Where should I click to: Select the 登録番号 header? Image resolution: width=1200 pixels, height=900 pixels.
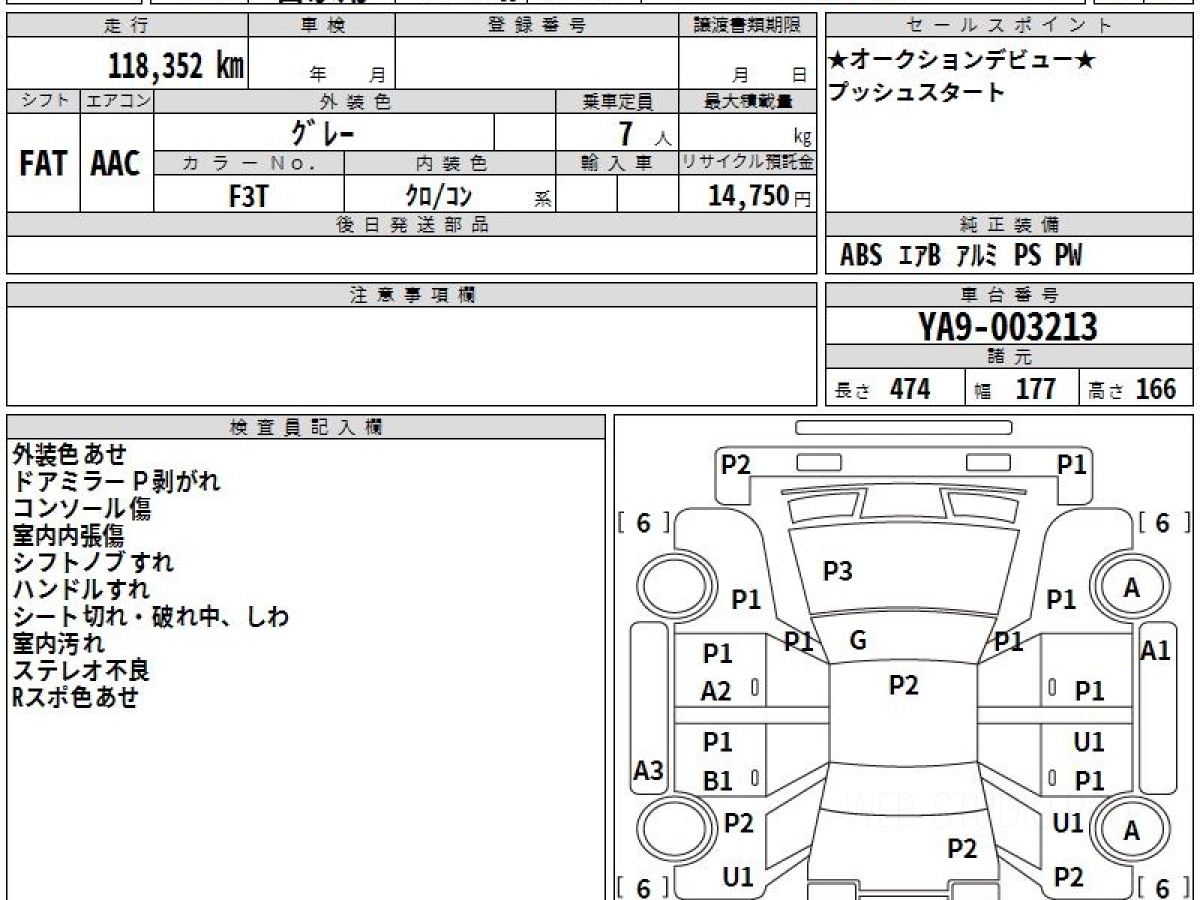pyautogui.click(x=536, y=26)
